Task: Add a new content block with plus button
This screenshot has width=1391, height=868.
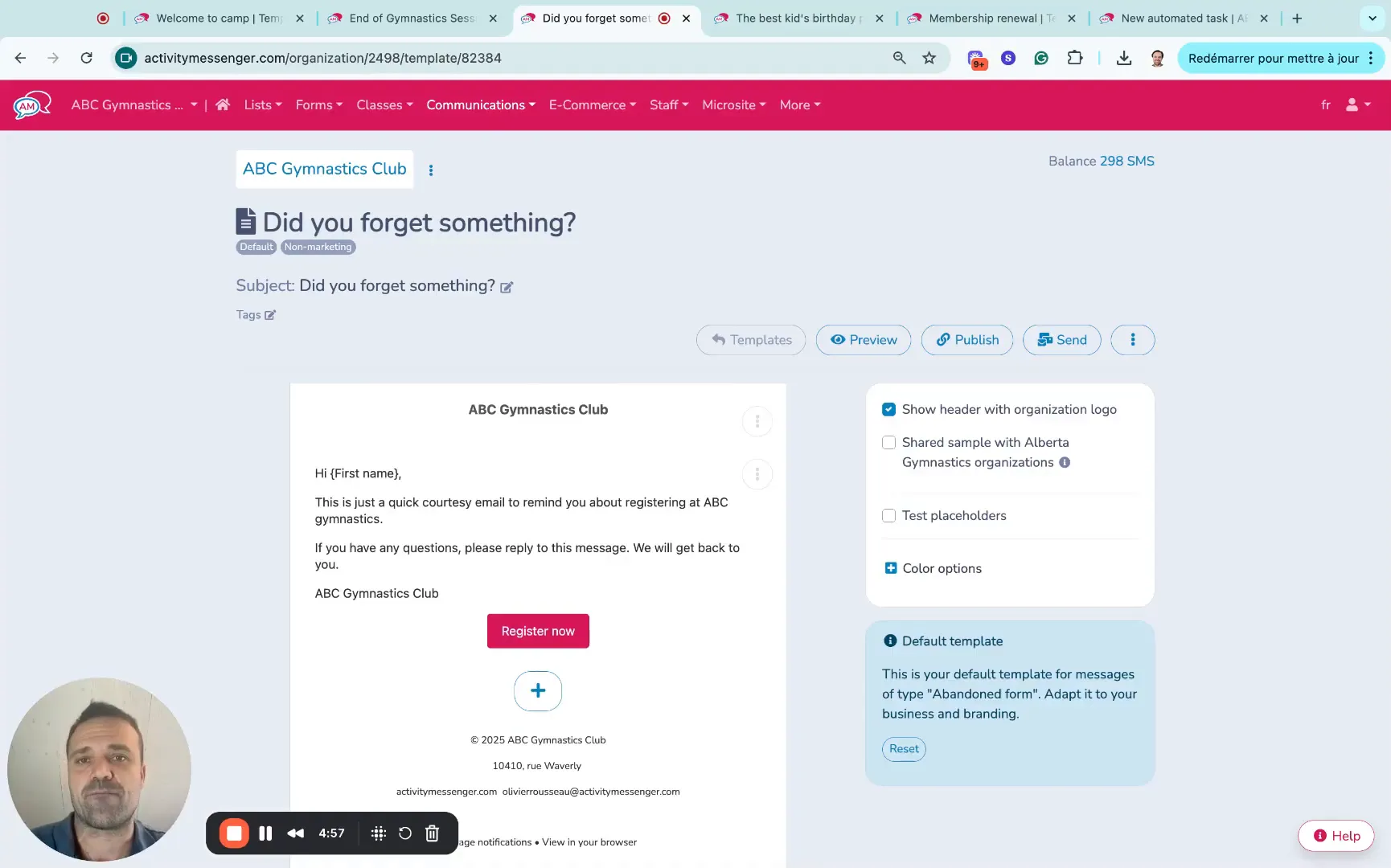Action: click(538, 691)
